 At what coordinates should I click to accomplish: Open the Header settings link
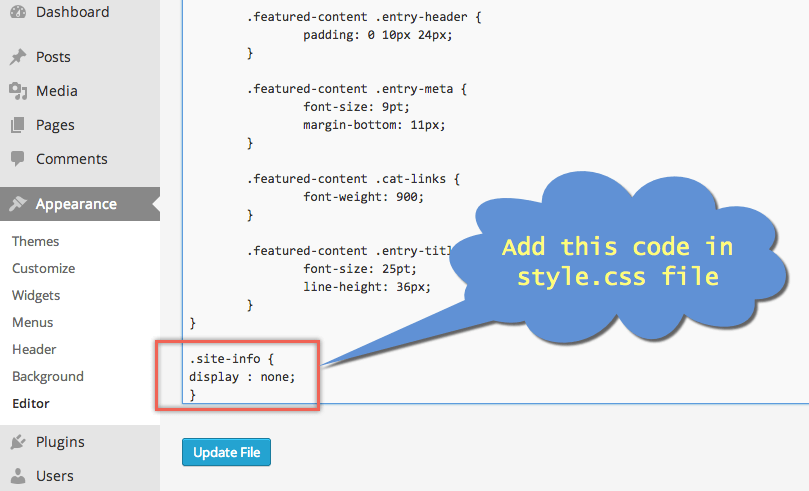pos(34,349)
